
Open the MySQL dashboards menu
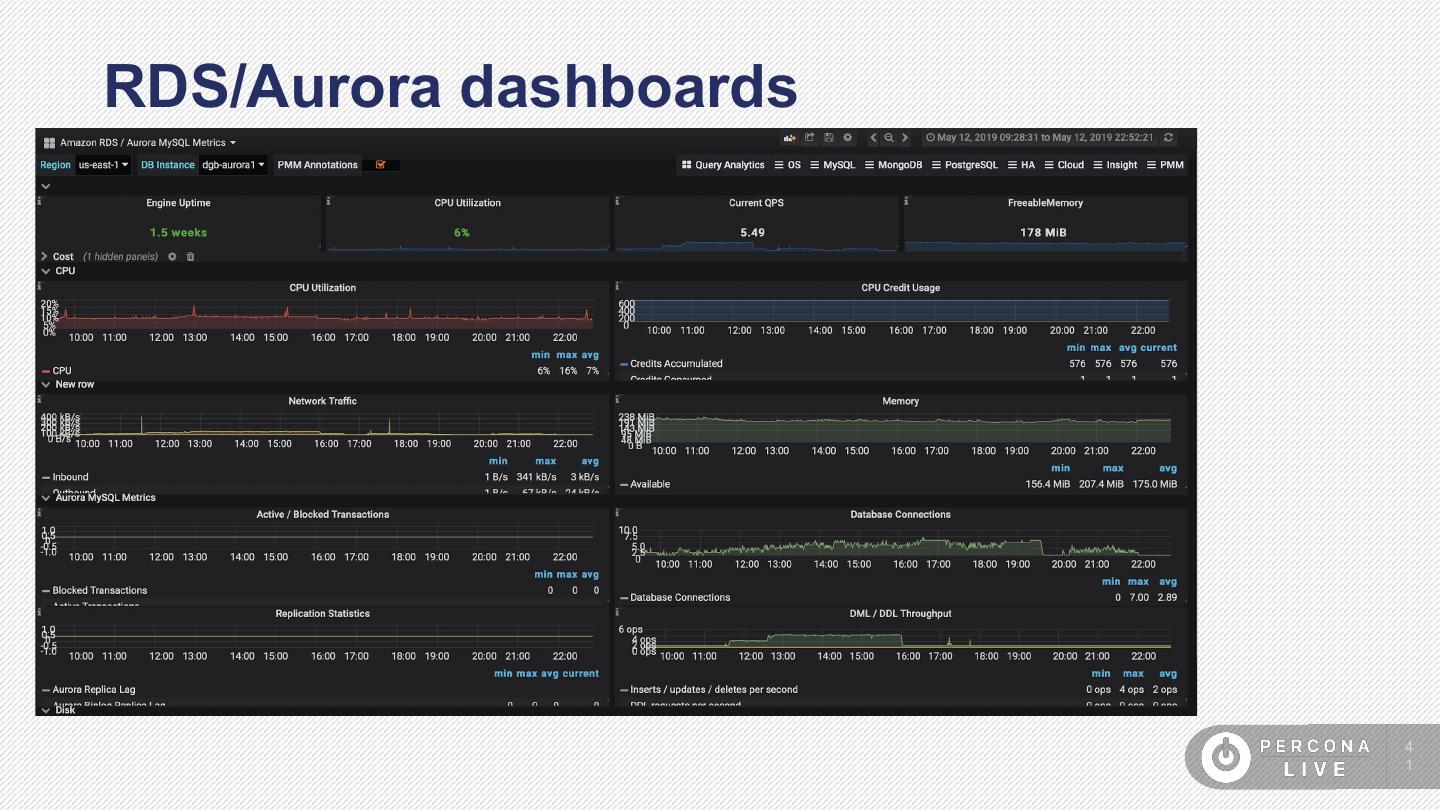tap(832, 165)
